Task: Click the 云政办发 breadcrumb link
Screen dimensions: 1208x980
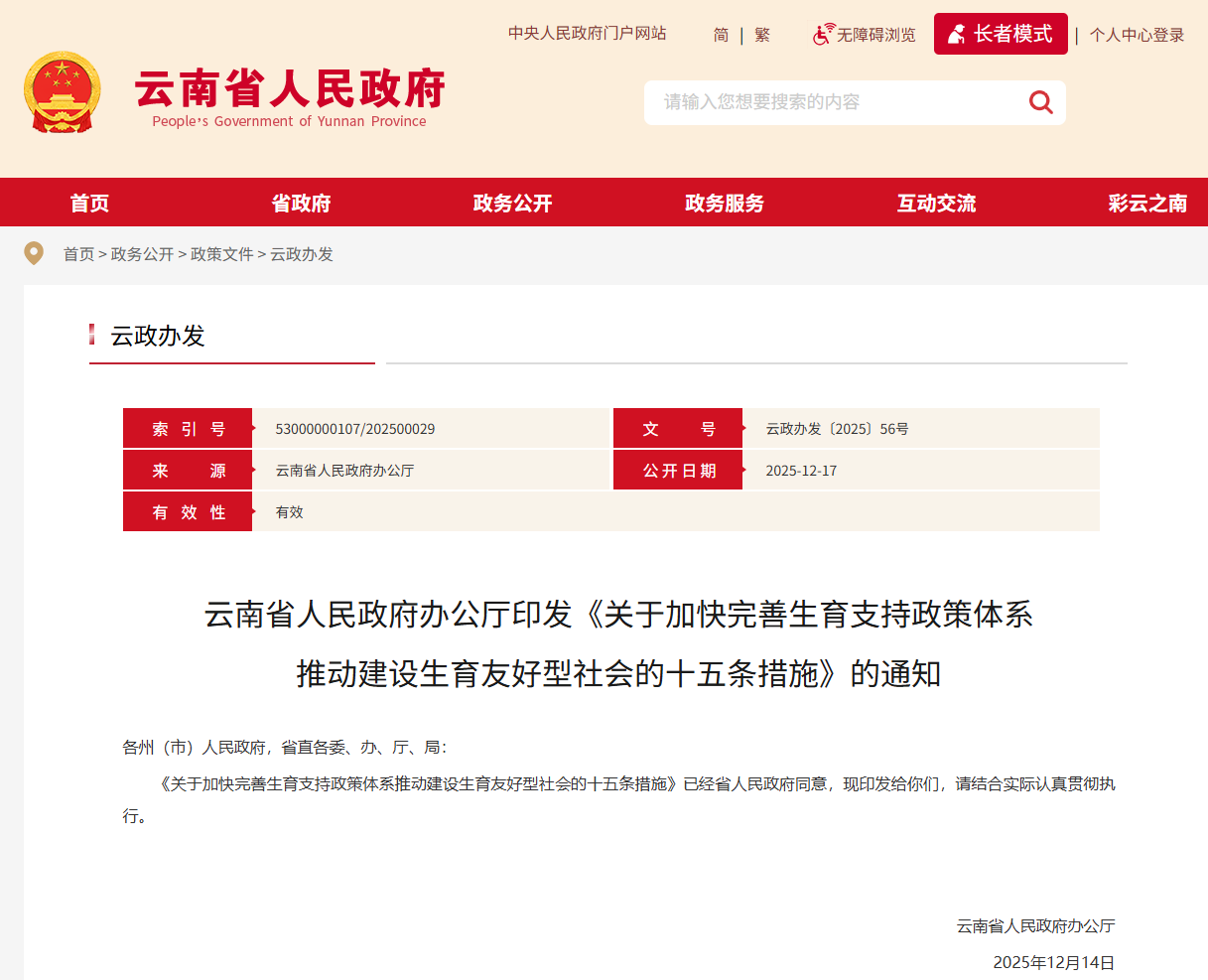Action: 302,254
